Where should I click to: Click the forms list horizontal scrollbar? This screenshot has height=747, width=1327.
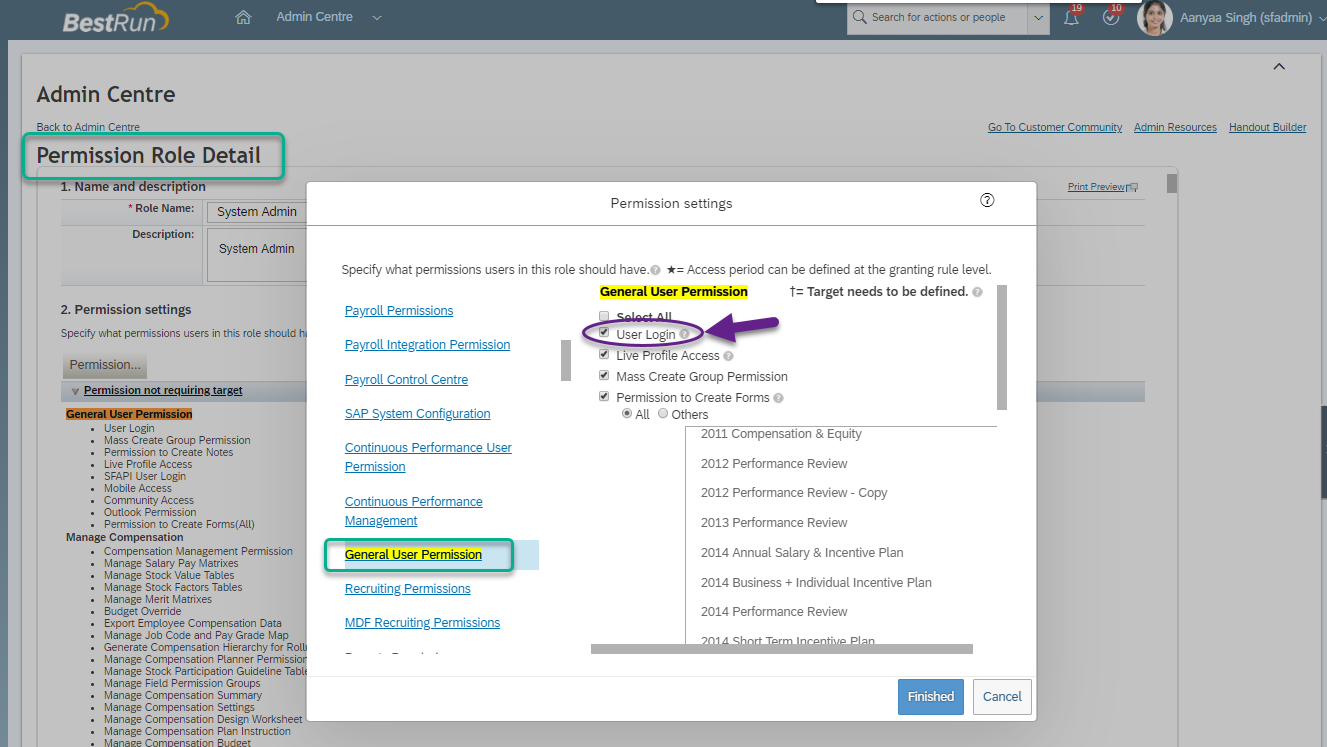(x=781, y=649)
